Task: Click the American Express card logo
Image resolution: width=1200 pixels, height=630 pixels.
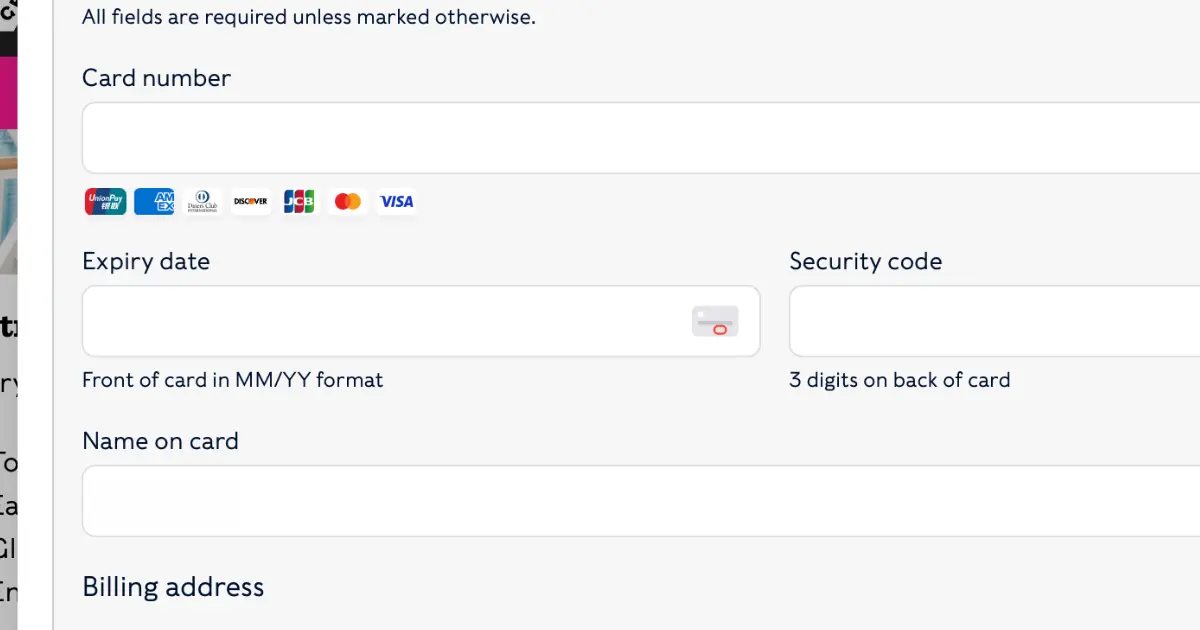Action: [x=154, y=201]
